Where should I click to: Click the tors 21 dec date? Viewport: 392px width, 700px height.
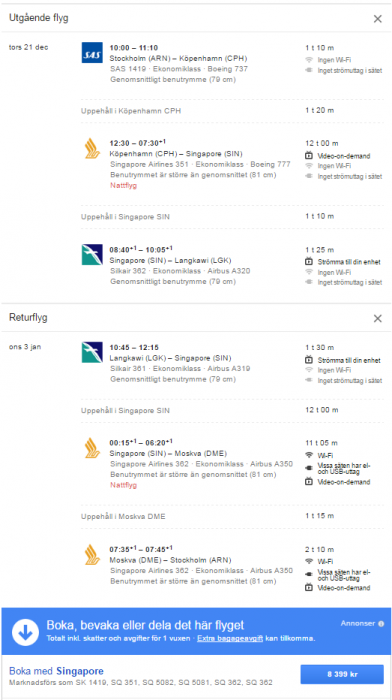tap(28, 47)
